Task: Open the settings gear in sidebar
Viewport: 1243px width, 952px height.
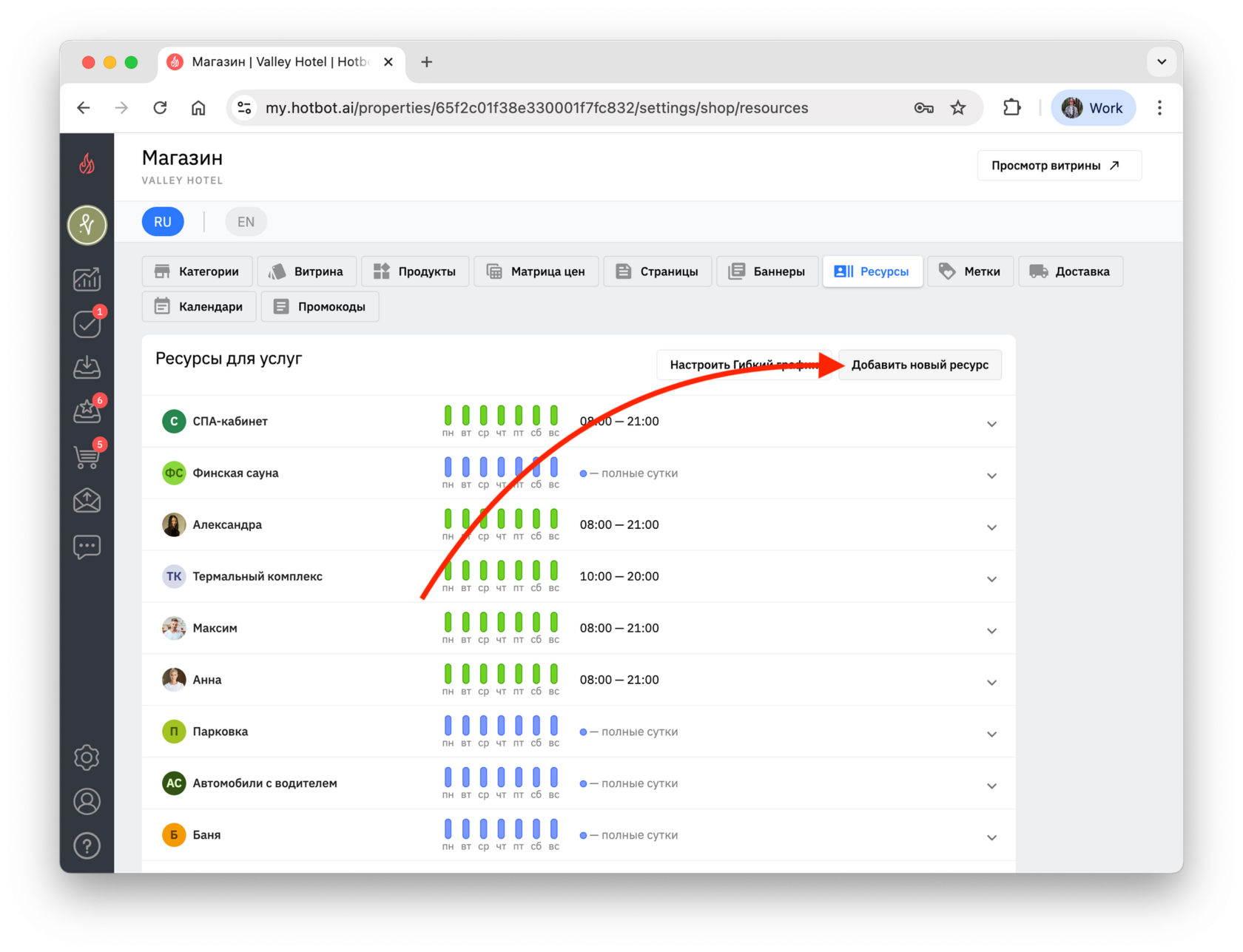Action: coord(87,757)
